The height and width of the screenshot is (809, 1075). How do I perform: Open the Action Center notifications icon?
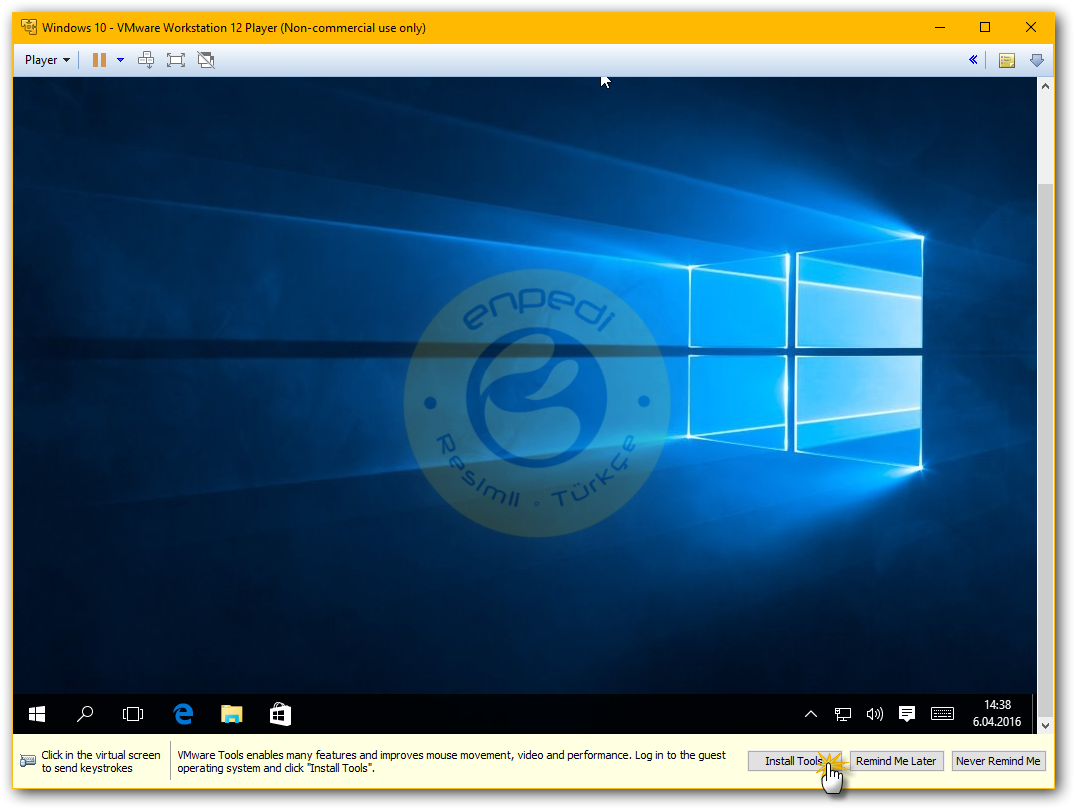point(906,714)
